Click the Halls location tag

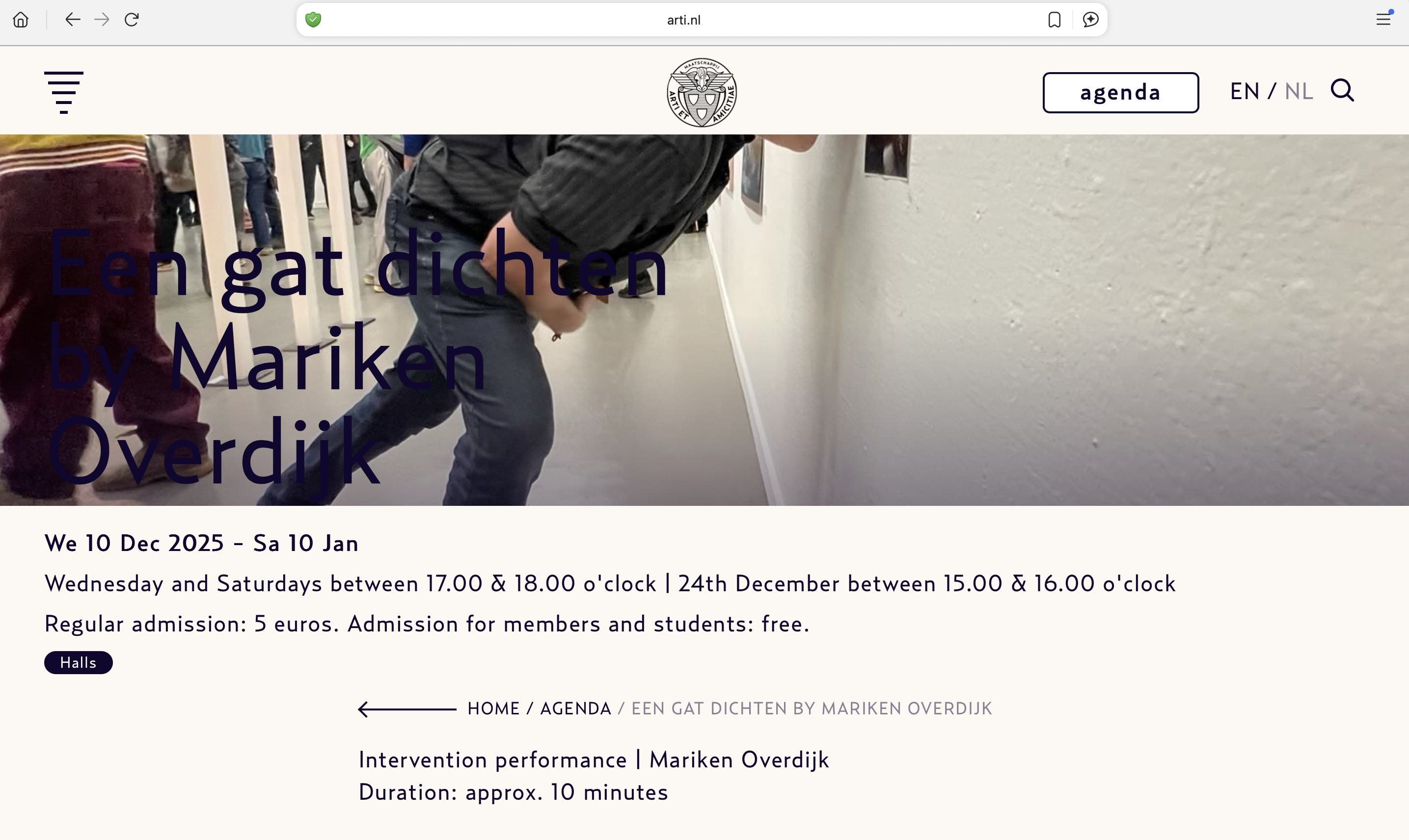point(78,662)
